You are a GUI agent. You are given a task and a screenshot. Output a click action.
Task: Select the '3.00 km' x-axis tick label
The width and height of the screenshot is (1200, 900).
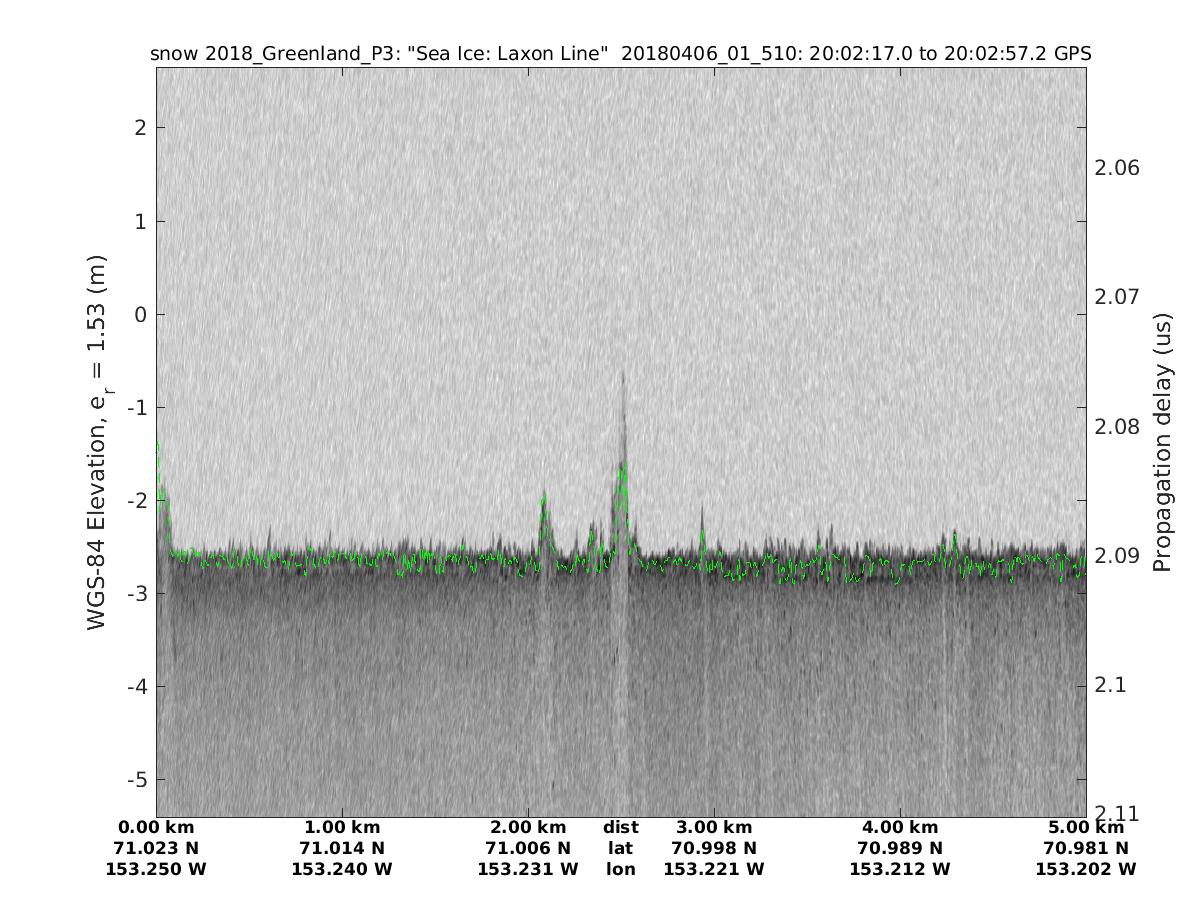(714, 827)
